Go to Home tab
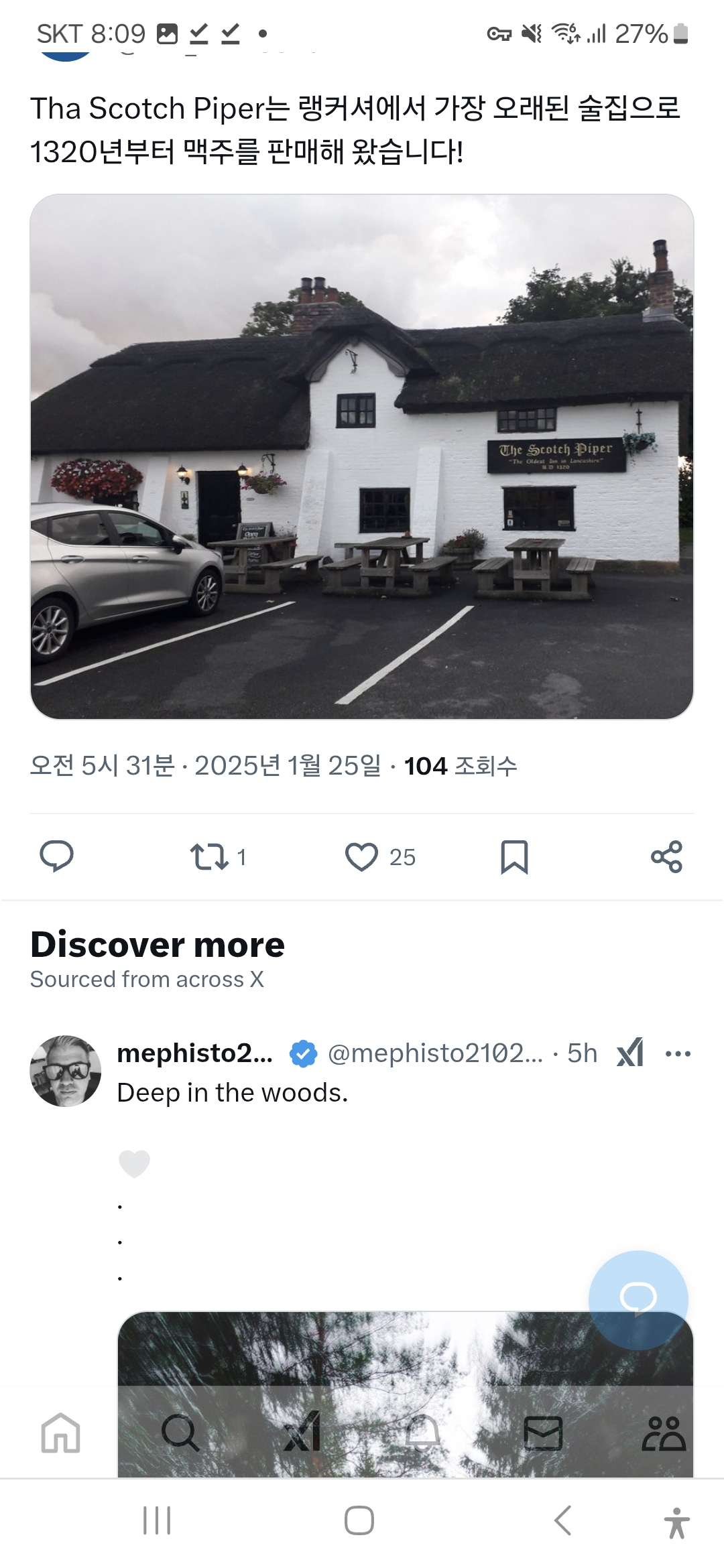Image resolution: width=724 pixels, height=1568 pixels. click(x=60, y=1433)
